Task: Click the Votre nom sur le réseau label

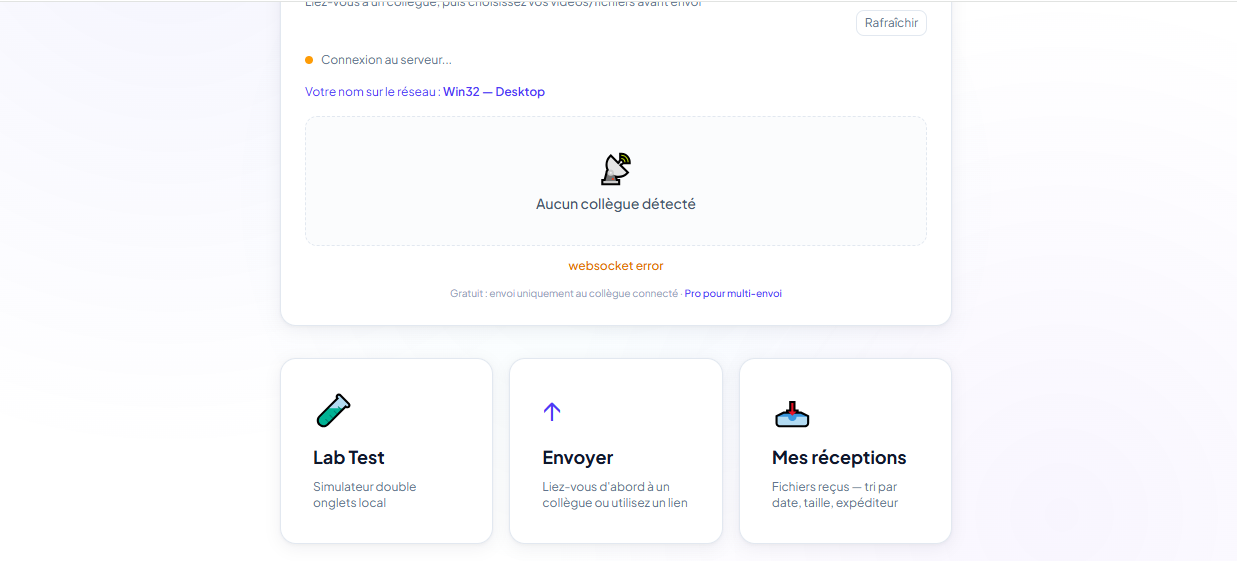Action: tap(372, 92)
